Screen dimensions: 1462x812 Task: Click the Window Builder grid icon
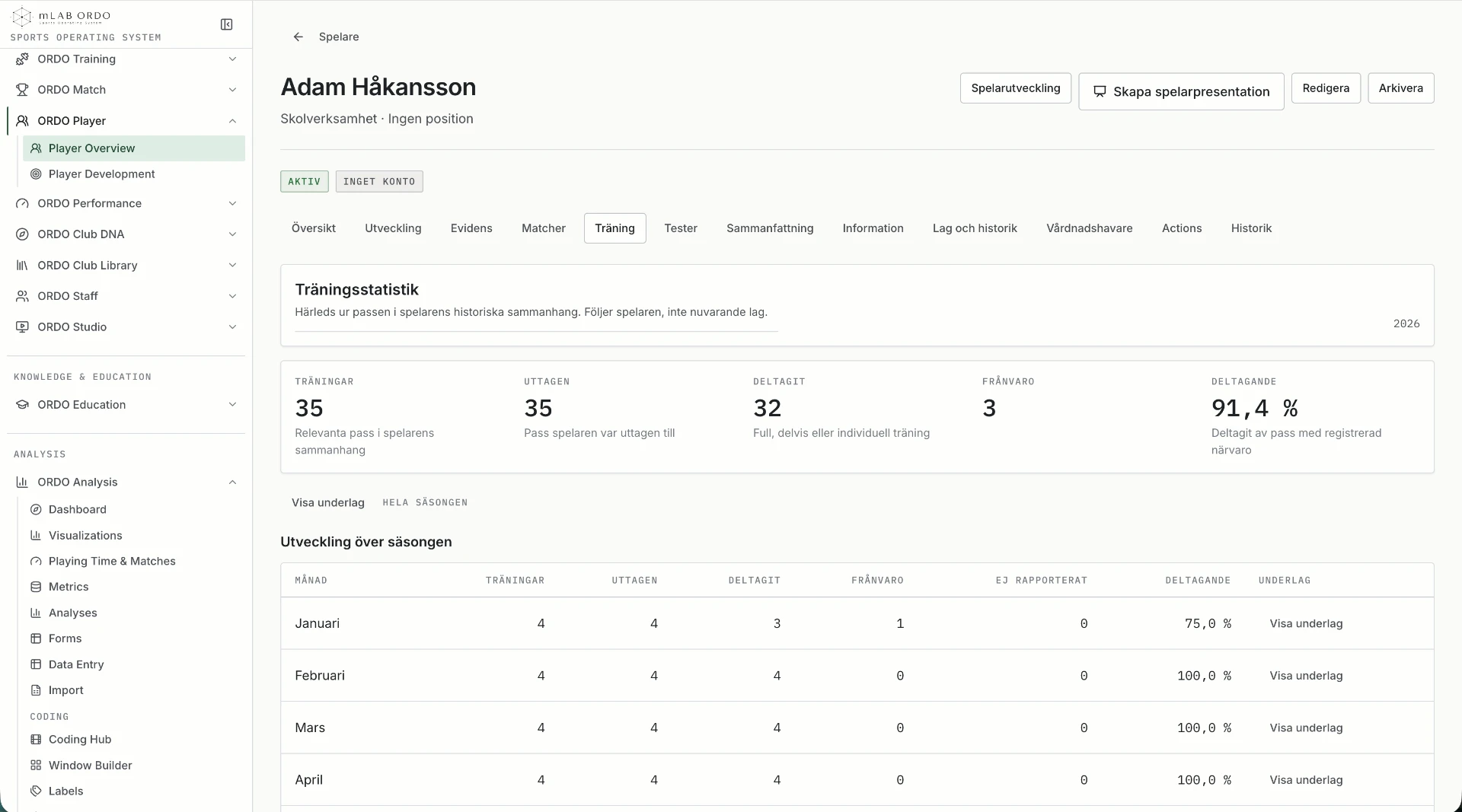click(36, 766)
